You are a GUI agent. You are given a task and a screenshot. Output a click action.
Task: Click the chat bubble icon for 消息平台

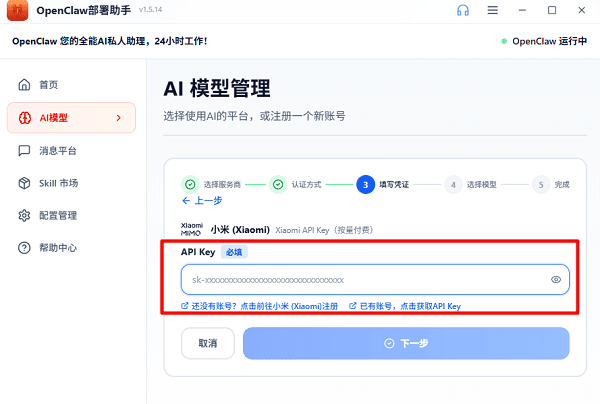pyautogui.click(x=24, y=151)
